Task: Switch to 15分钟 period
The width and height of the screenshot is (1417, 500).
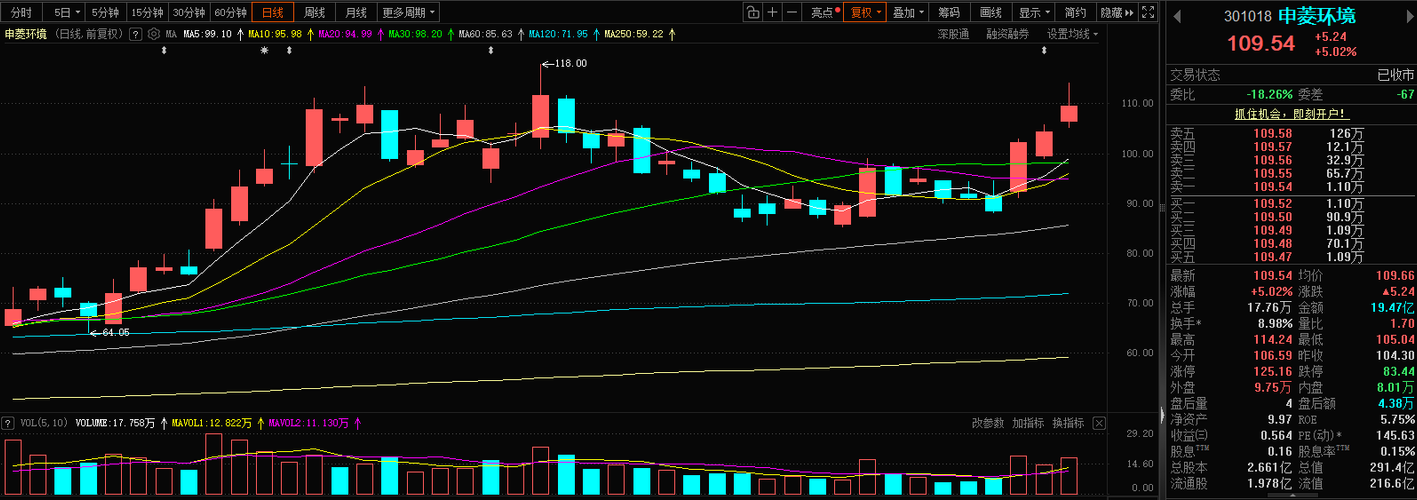Action: pyautogui.click(x=146, y=13)
